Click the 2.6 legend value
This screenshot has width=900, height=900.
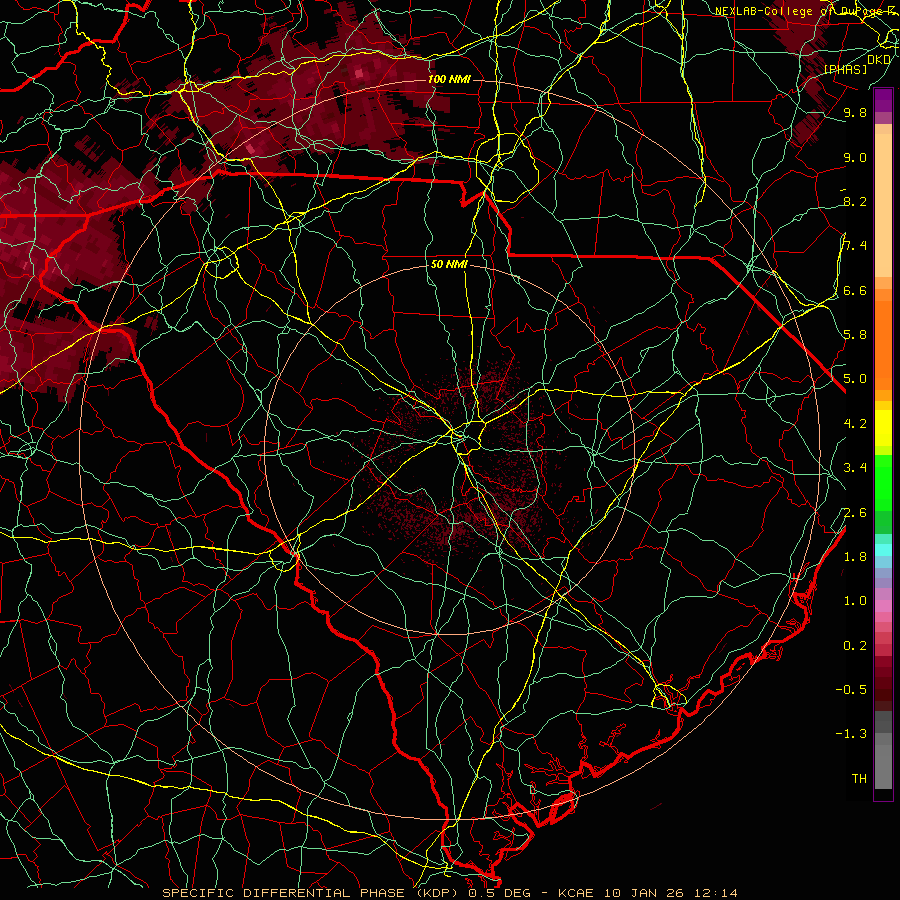855,513
